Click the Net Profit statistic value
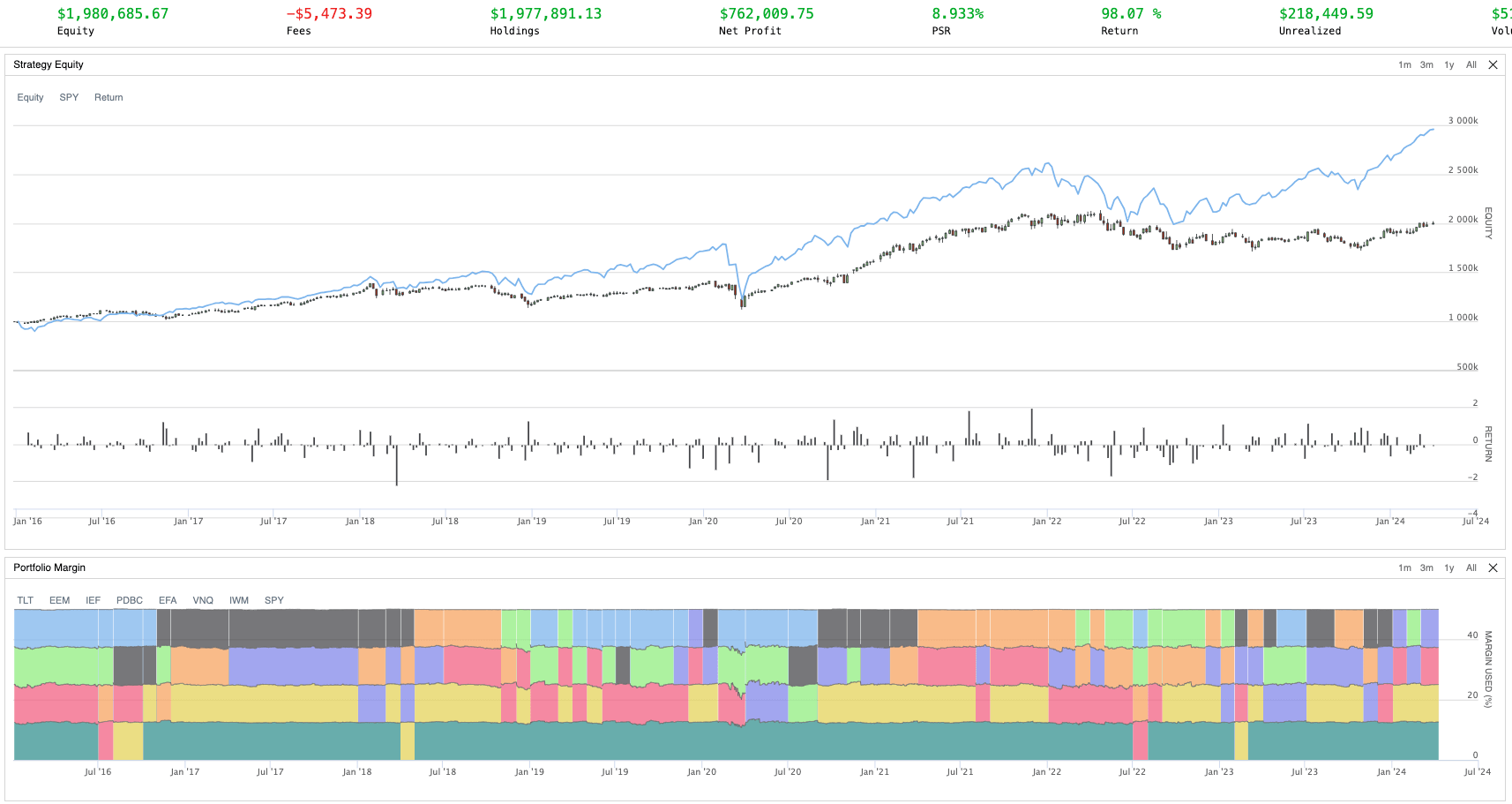The height and width of the screenshot is (804, 1512). click(x=766, y=14)
